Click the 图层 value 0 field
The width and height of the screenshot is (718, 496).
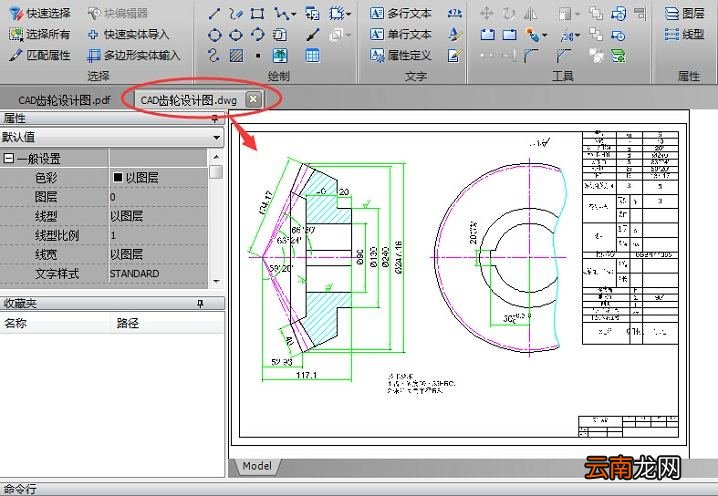pos(158,197)
